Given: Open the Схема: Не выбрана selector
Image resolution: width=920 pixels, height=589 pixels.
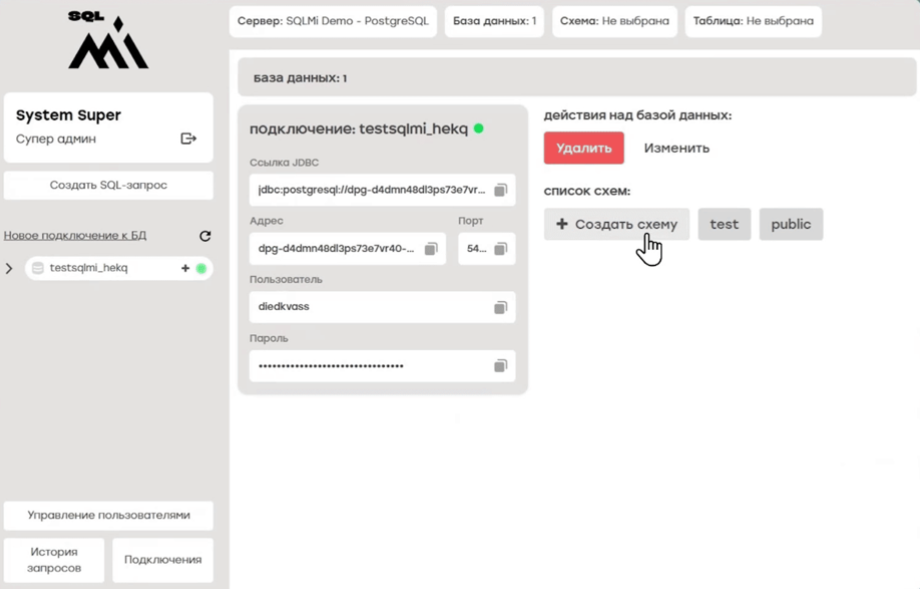Looking at the screenshot, I should (614, 21).
